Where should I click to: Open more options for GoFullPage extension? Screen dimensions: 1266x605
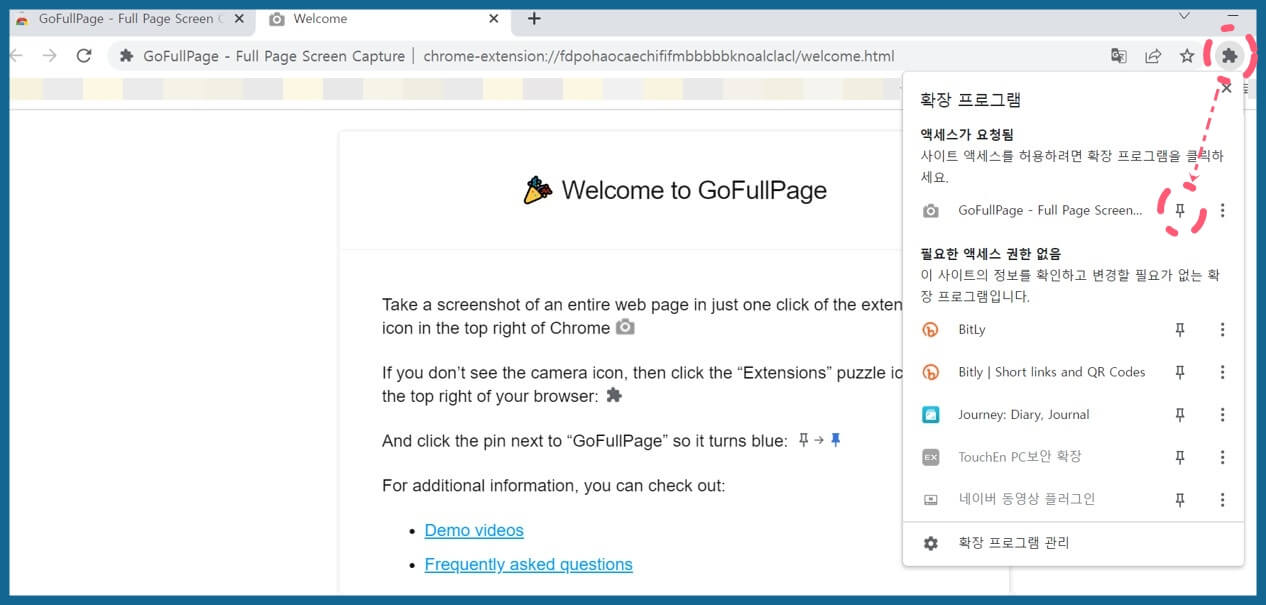[x=1222, y=211]
